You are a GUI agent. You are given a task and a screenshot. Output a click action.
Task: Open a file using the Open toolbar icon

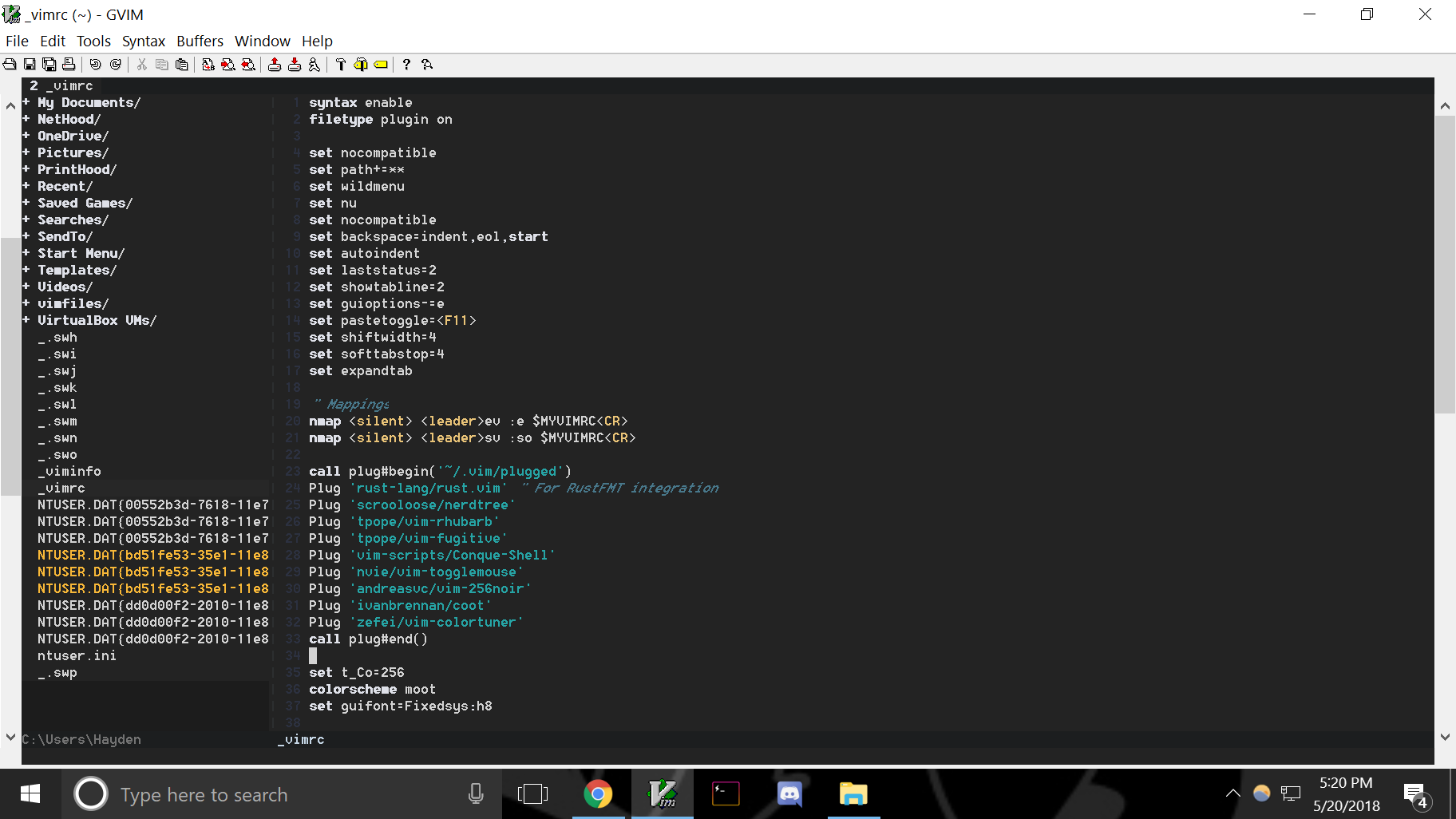tap(10, 65)
